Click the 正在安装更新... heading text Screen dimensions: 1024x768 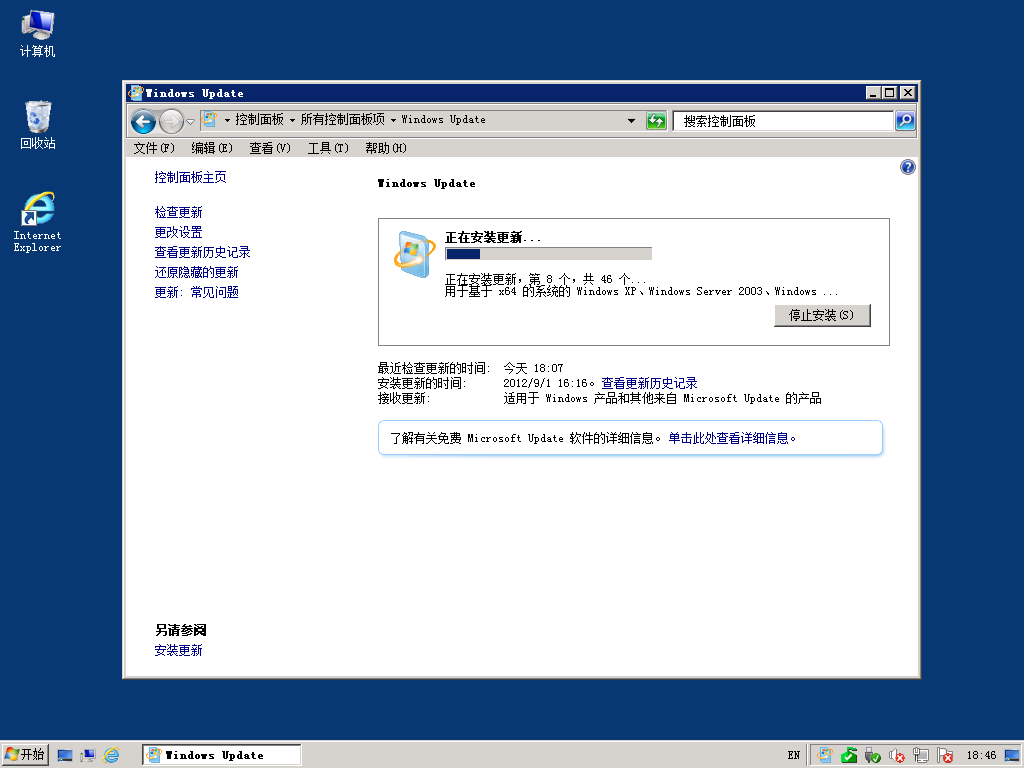tap(493, 238)
